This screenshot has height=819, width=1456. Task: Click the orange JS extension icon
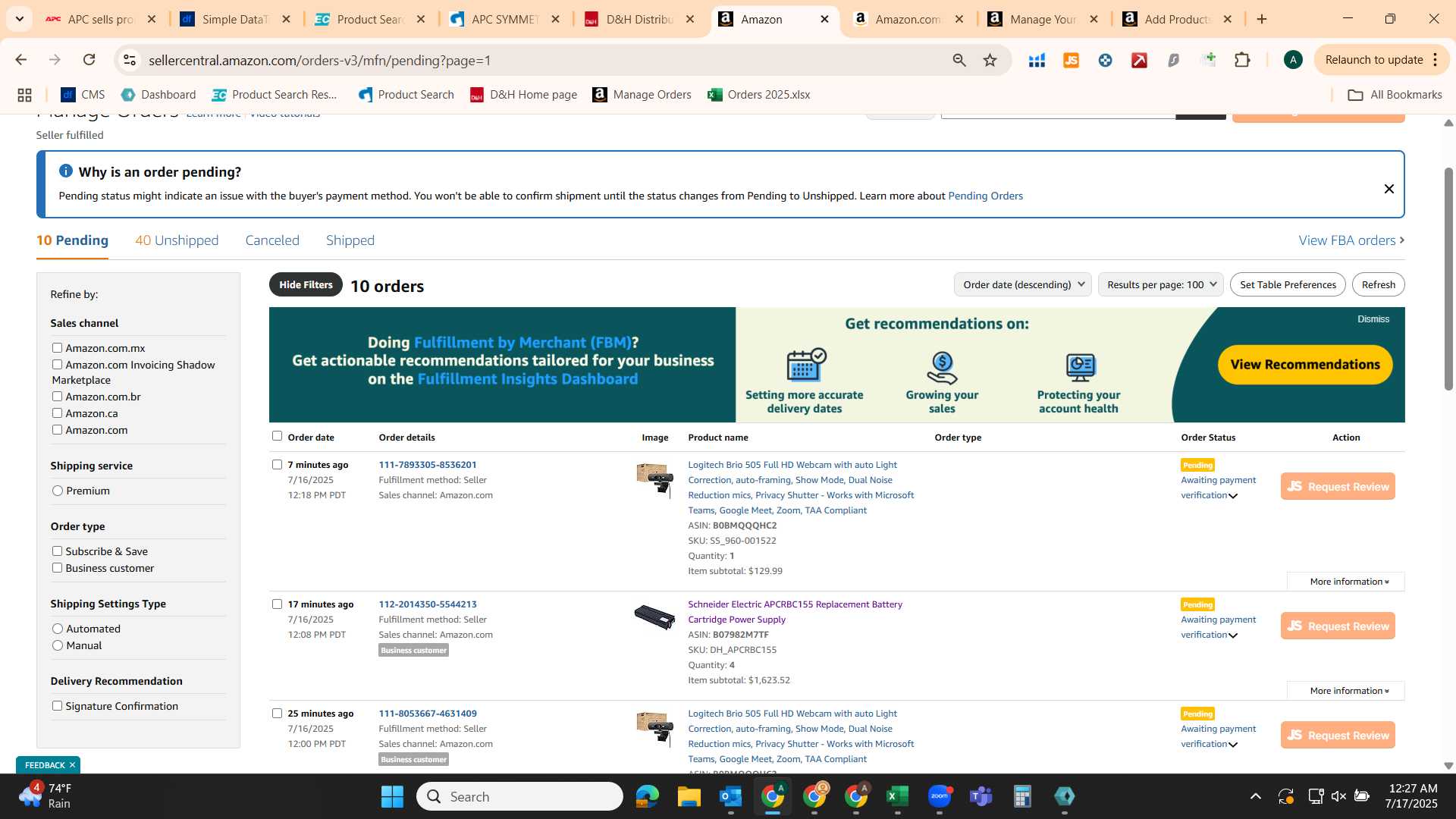click(1071, 60)
